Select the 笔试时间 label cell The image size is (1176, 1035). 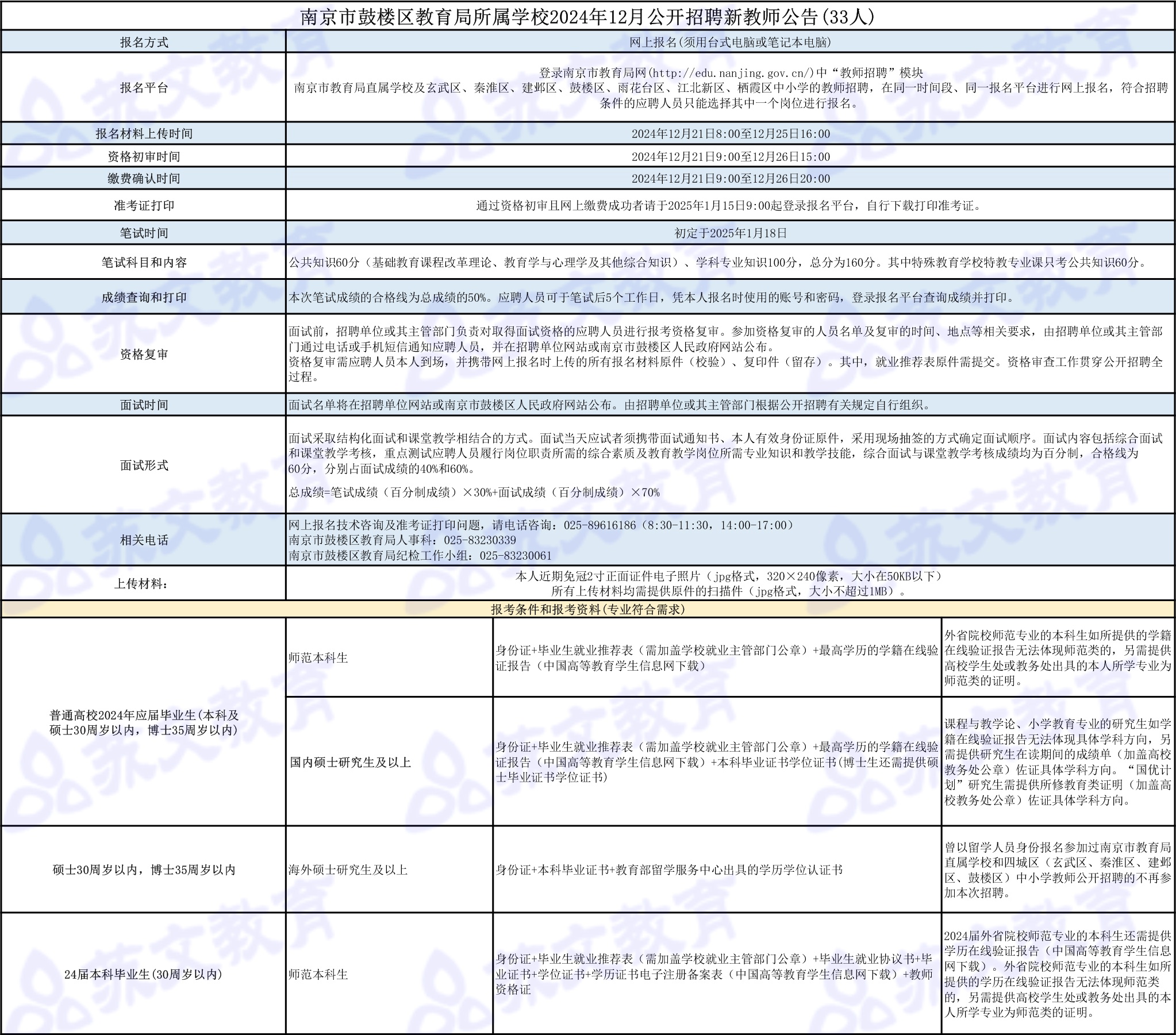coord(144,233)
